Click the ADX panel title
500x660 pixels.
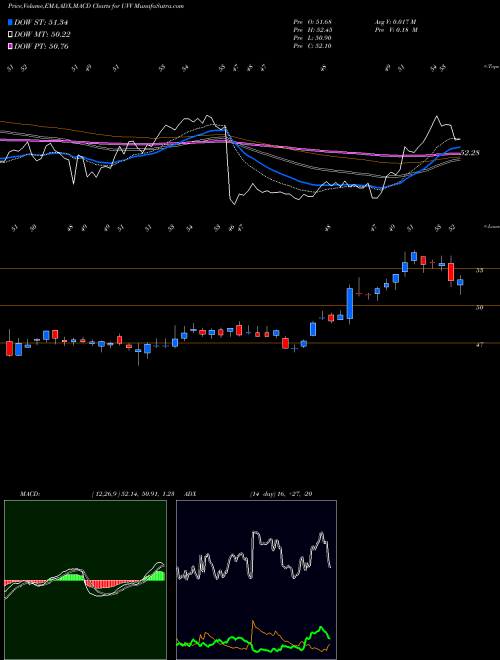click(191, 494)
